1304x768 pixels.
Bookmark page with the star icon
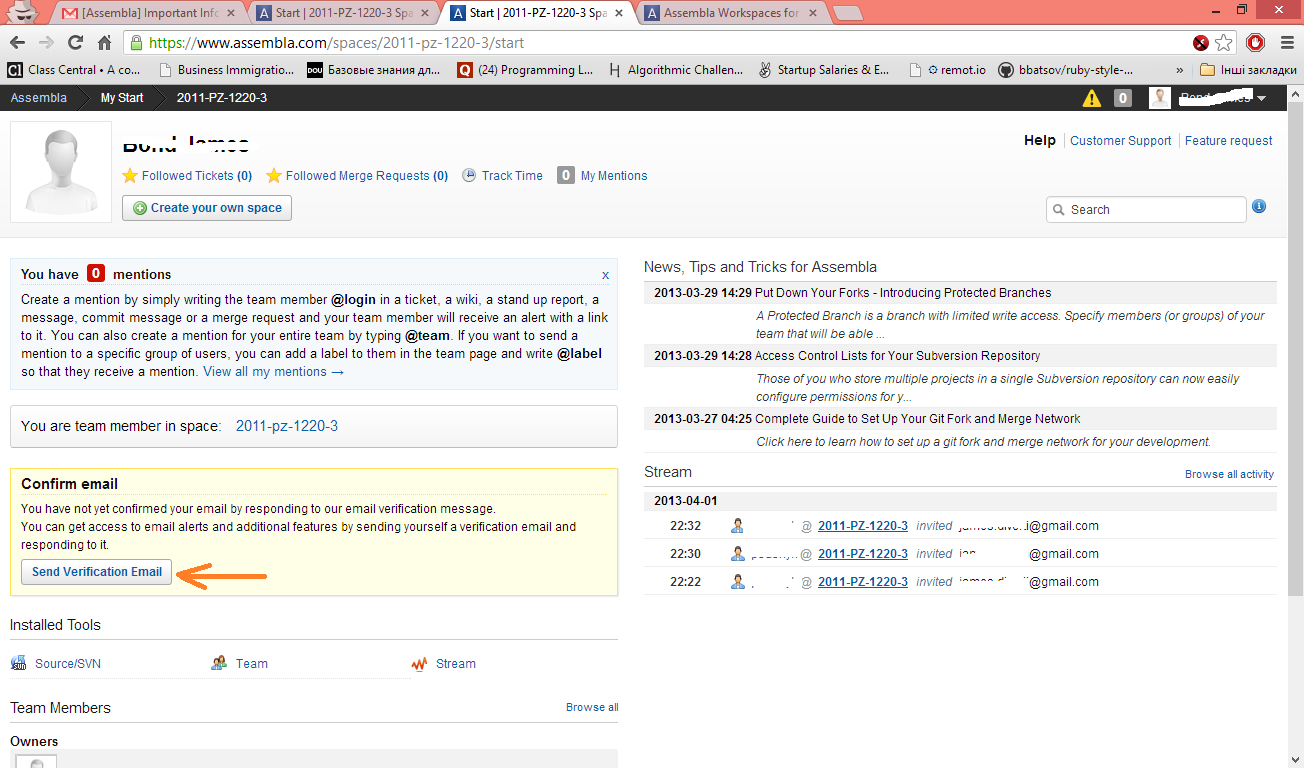pyautogui.click(x=1224, y=43)
